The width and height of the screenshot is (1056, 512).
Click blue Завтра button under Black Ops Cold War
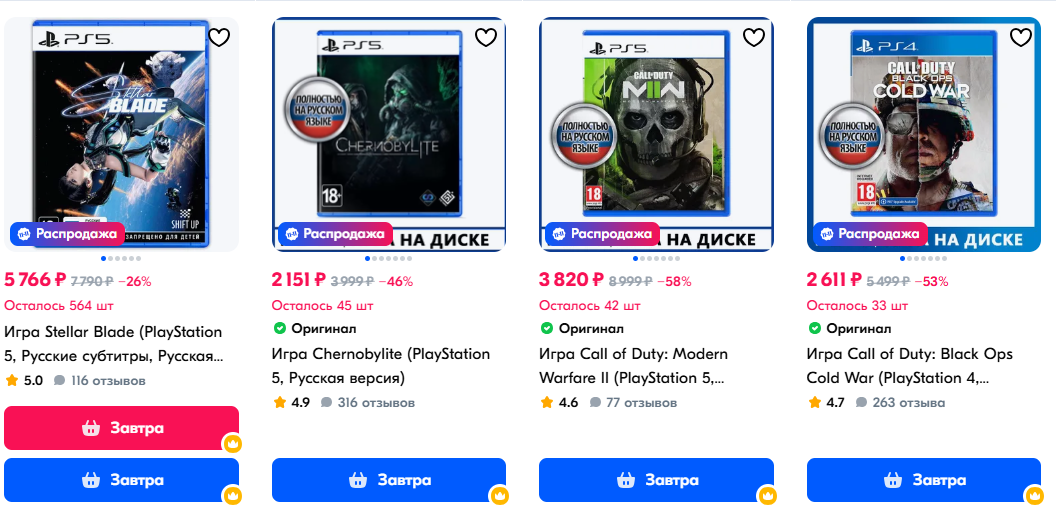[x=924, y=480]
